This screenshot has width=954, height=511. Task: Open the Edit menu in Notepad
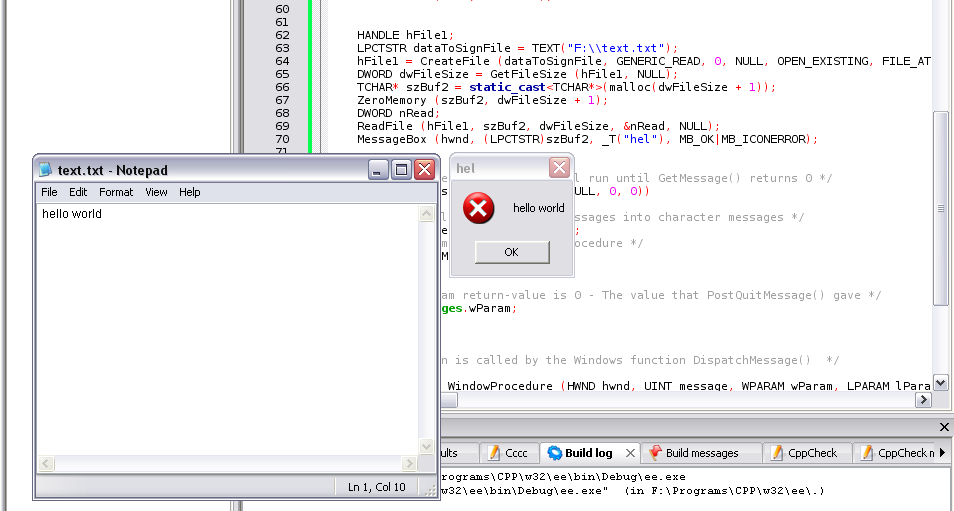click(x=78, y=192)
